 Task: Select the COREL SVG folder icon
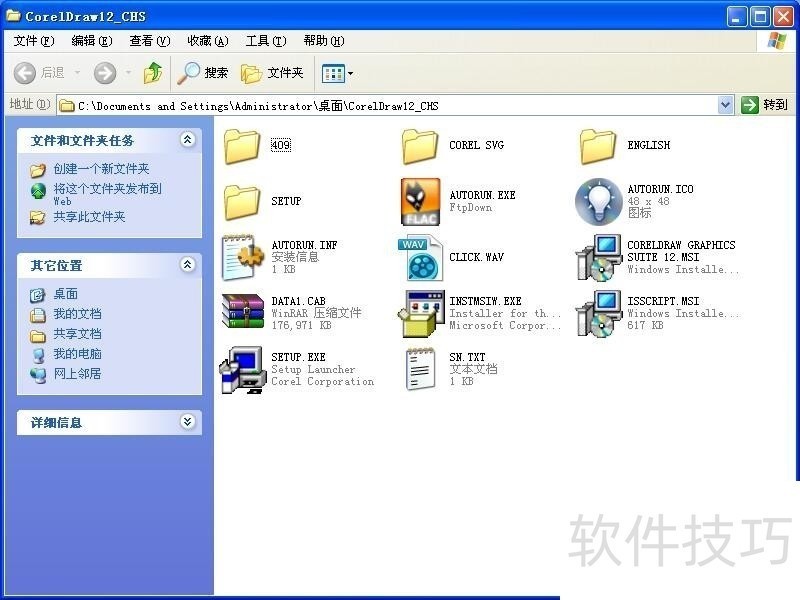click(x=420, y=146)
